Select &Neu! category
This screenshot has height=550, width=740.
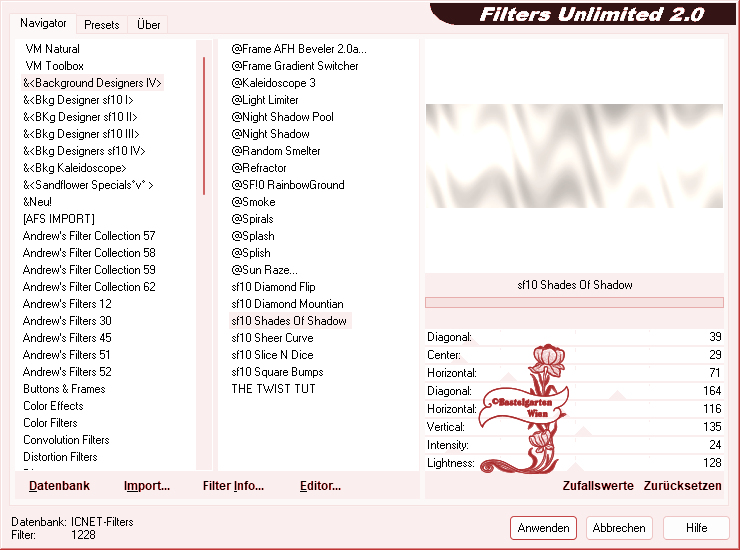pyautogui.click(x=37, y=202)
